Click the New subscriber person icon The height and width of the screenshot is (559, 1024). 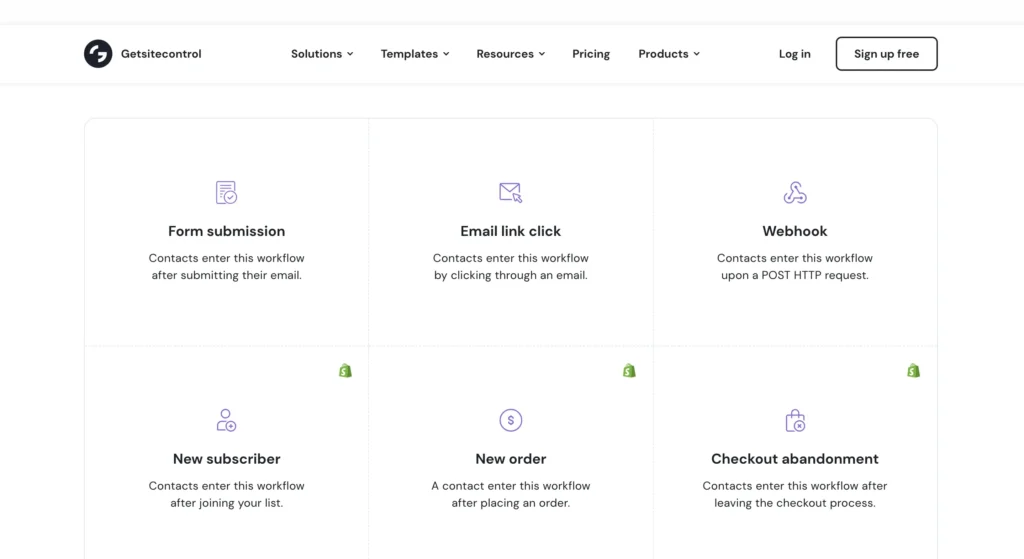click(x=227, y=420)
